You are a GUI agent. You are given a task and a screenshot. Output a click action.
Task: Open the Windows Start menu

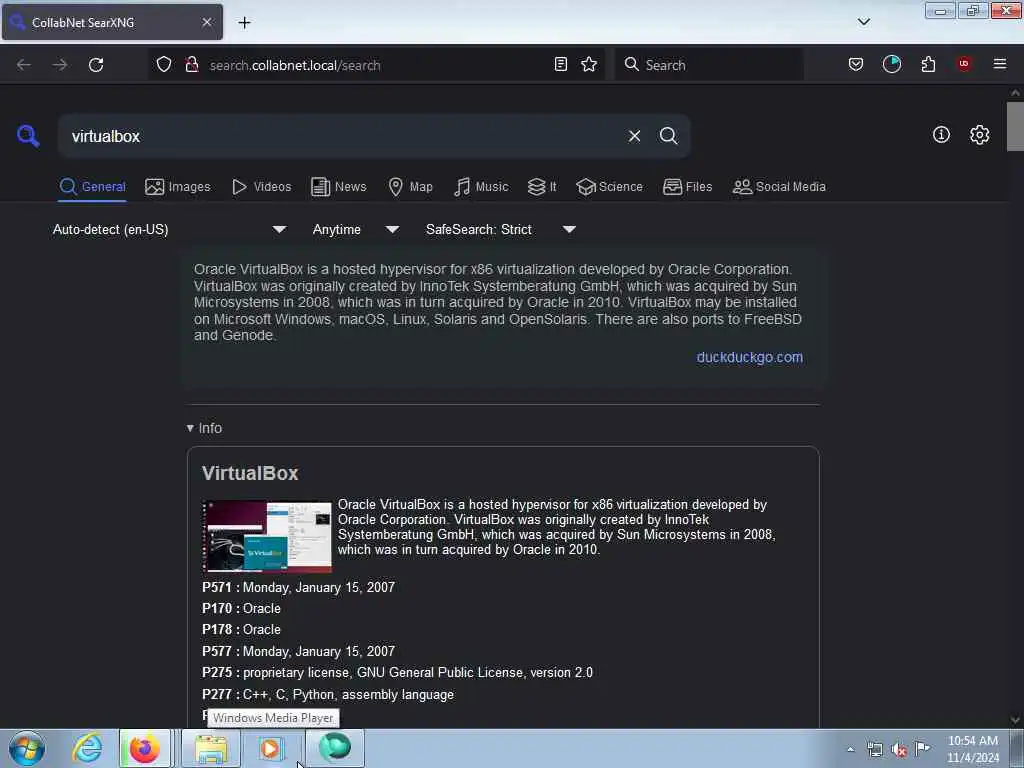pos(27,748)
